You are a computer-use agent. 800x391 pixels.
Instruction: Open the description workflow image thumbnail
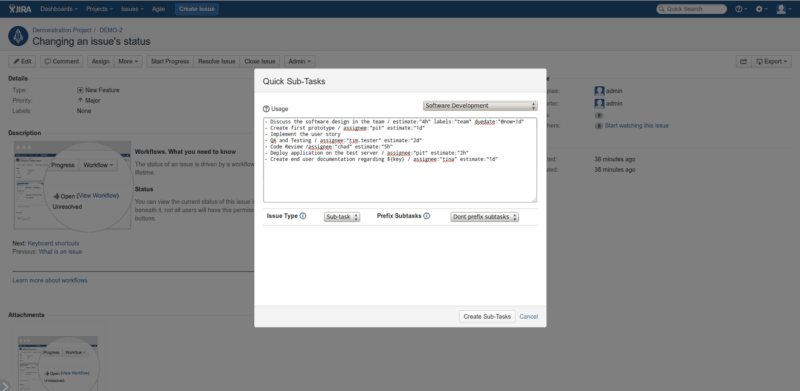click(72, 185)
